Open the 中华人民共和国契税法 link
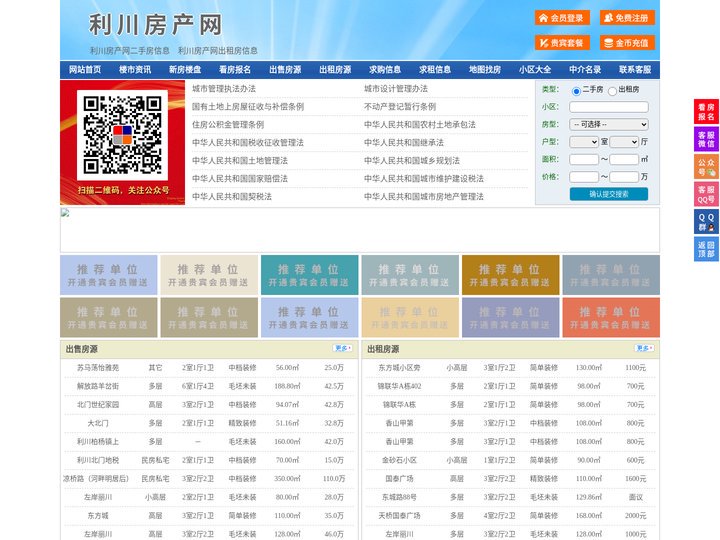Screen dimensions: 720x540 coord(232,197)
